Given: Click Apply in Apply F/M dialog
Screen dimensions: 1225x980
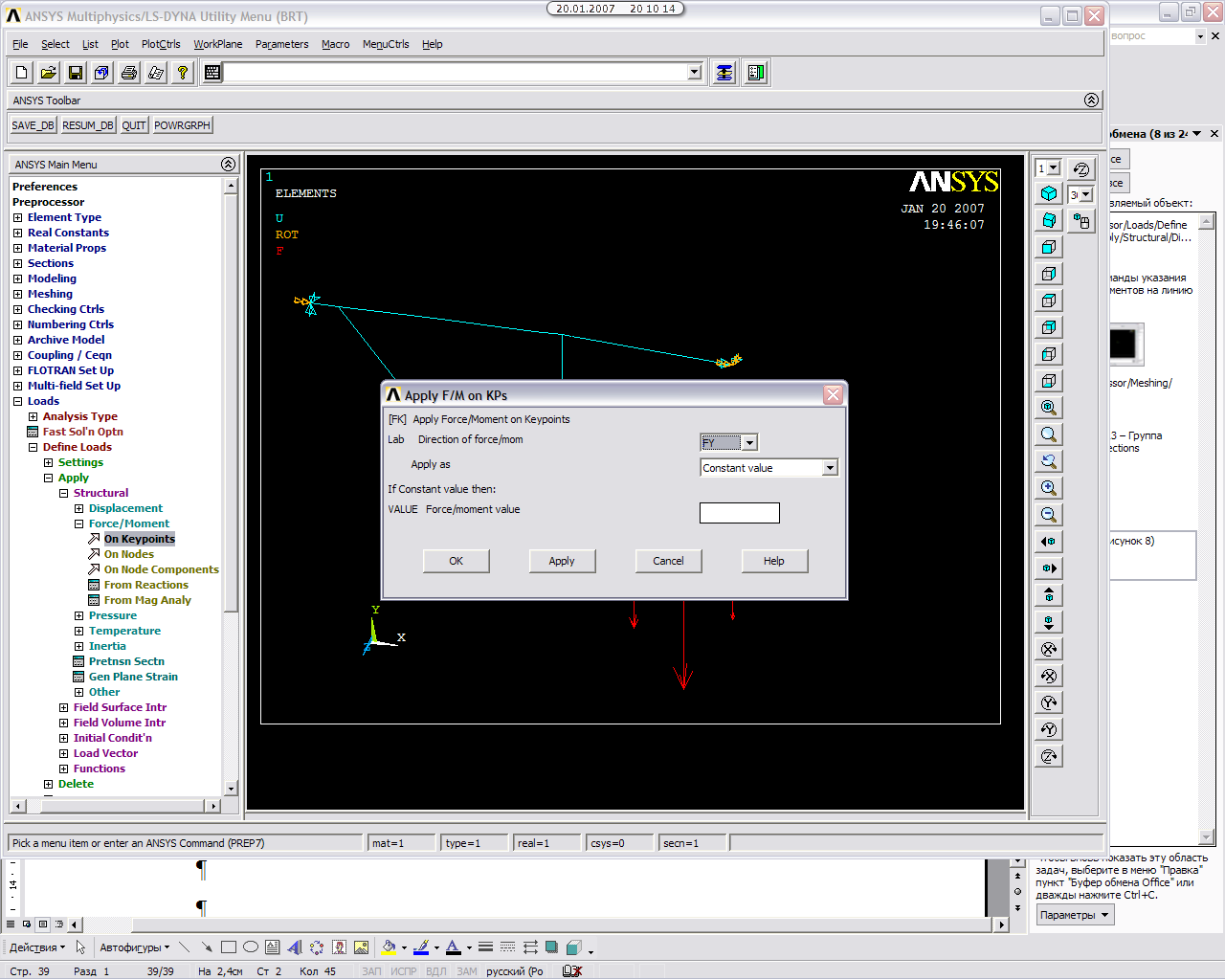Looking at the screenshot, I should [x=562, y=561].
